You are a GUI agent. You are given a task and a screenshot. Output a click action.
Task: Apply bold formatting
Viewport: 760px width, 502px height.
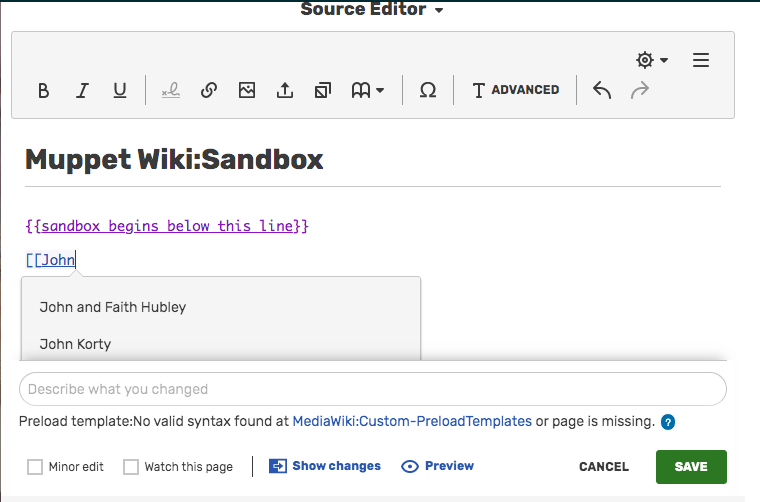[x=43, y=90]
